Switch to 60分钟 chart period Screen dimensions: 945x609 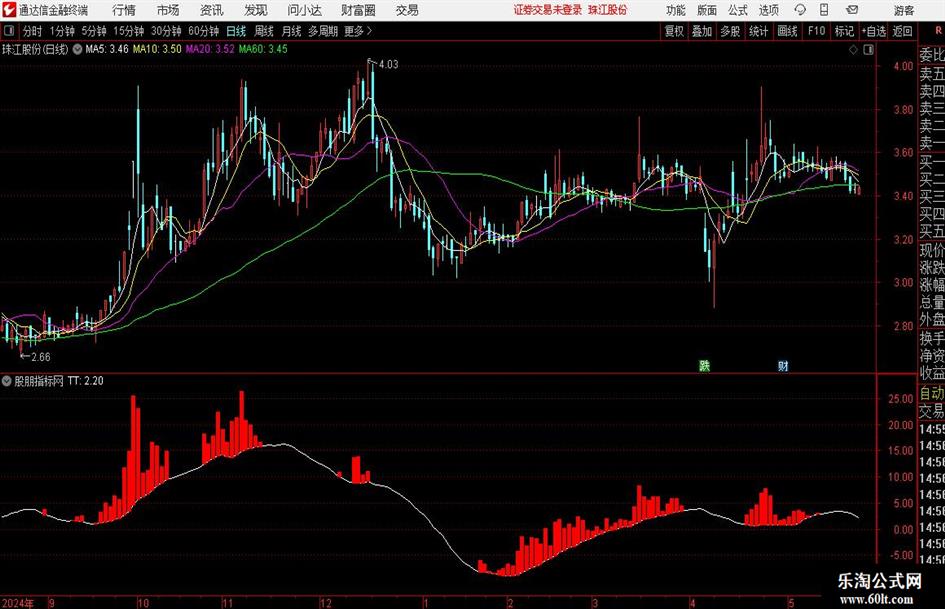click(x=204, y=31)
